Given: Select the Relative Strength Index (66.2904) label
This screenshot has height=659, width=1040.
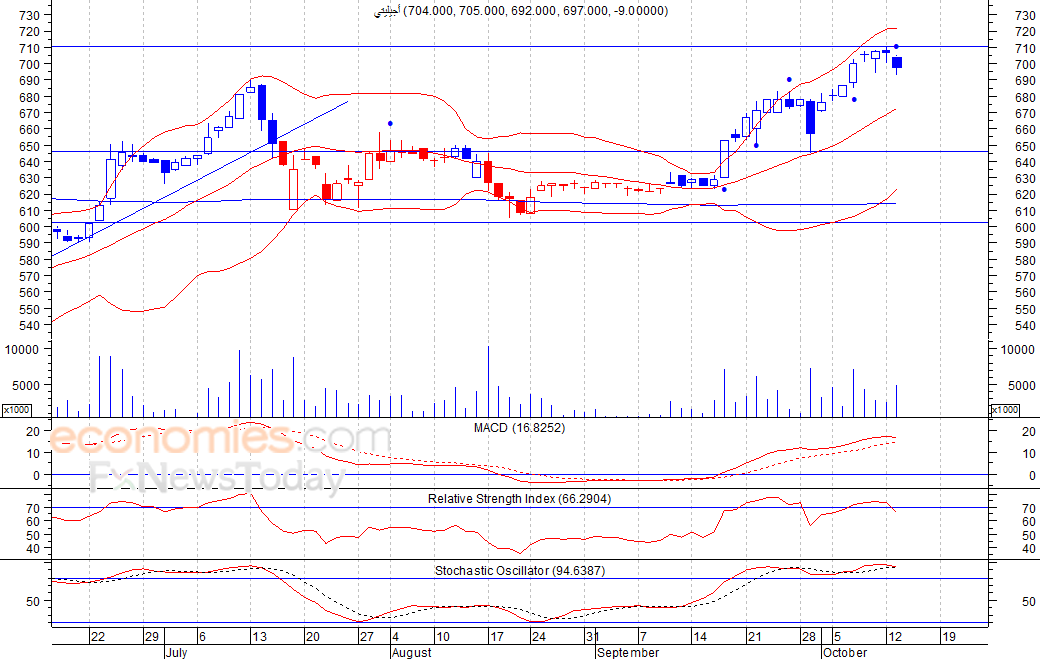Looking at the screenshot, I should click(x=519, y=499).
